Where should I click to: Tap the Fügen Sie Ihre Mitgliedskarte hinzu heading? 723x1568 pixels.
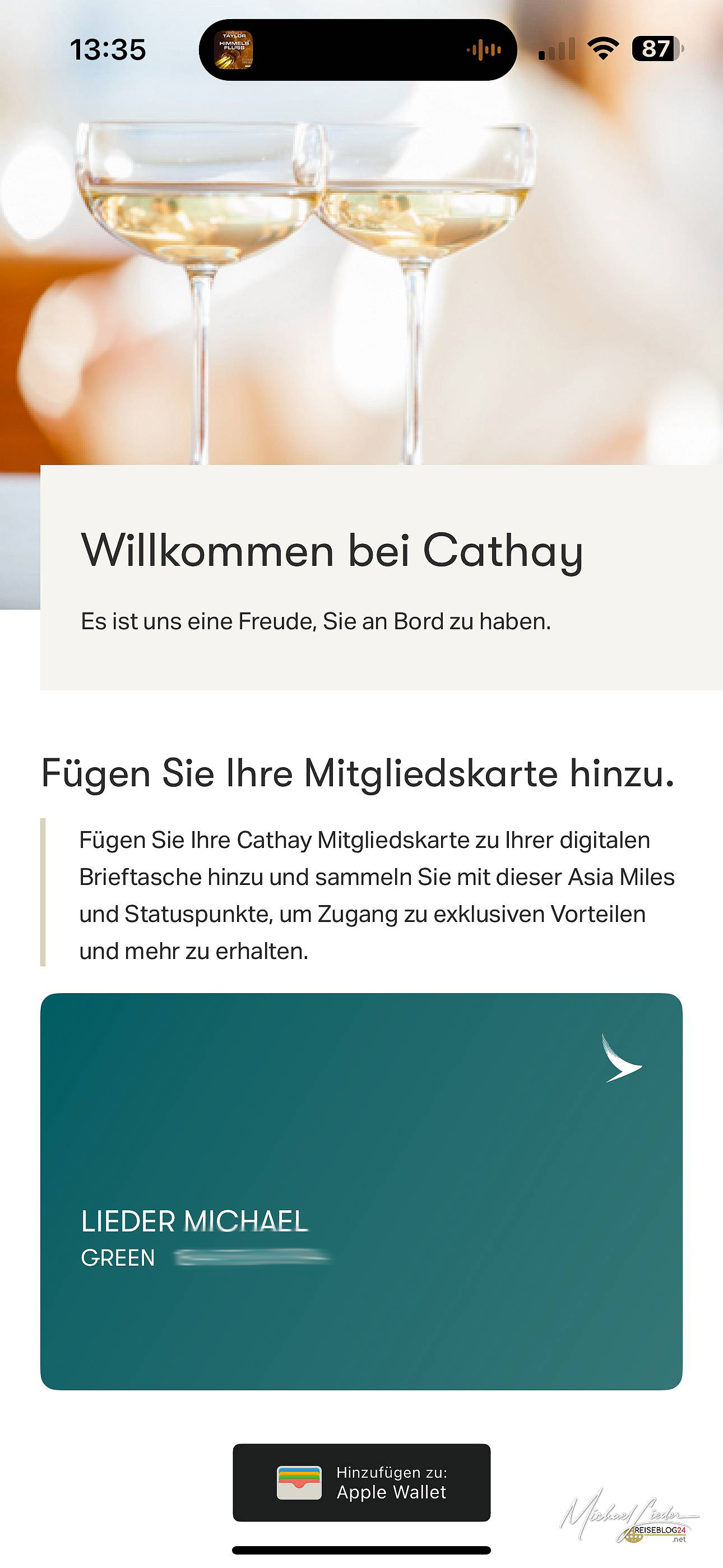(358, 774)
